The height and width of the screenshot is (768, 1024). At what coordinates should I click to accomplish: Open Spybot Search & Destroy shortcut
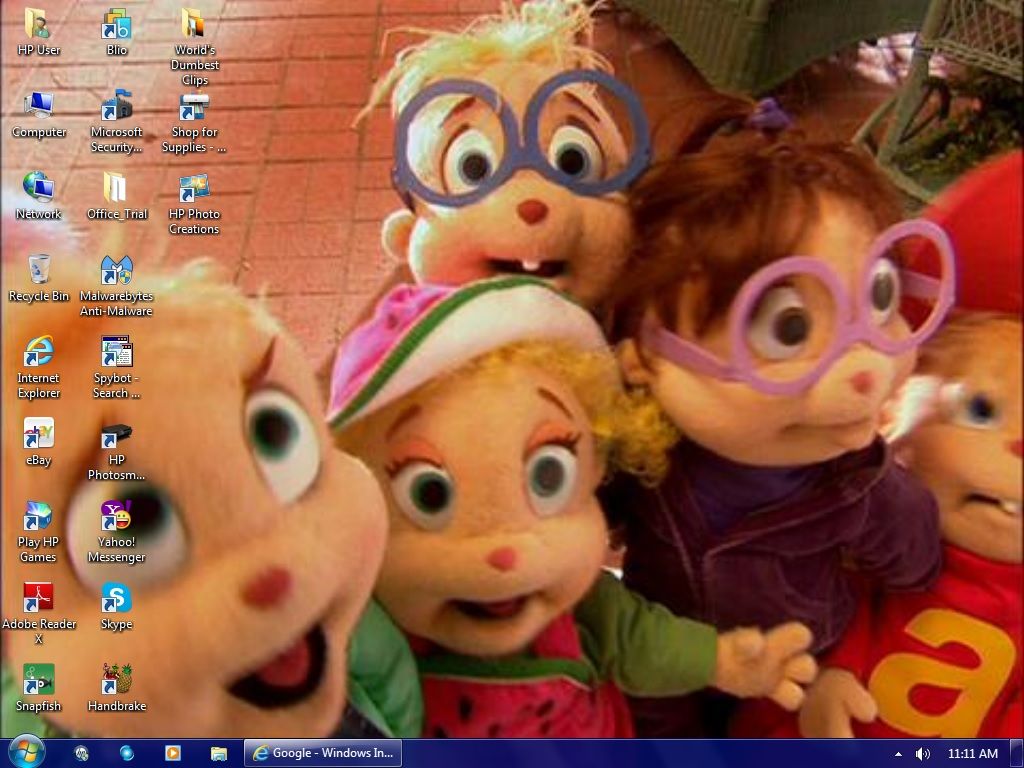[x=116, y=368]
